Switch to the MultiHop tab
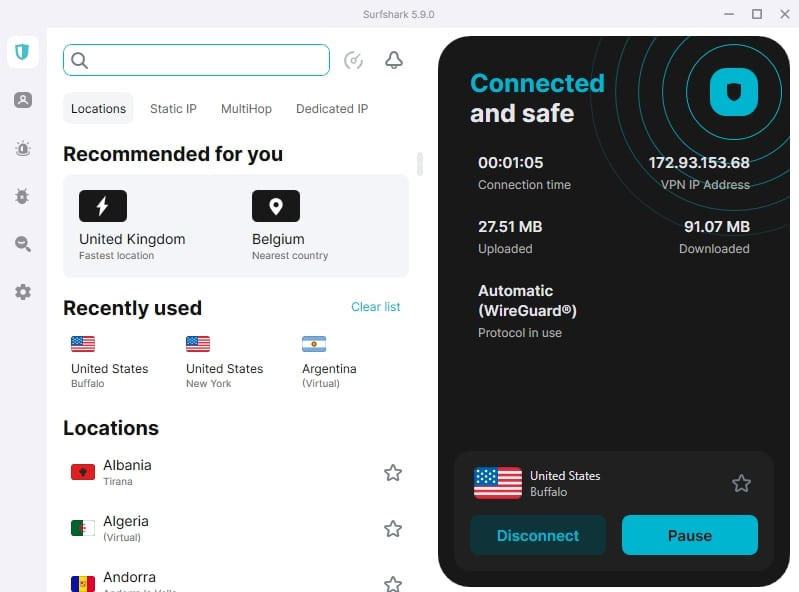Viewport: 799px width, 592px height. (x=246, y=109)
